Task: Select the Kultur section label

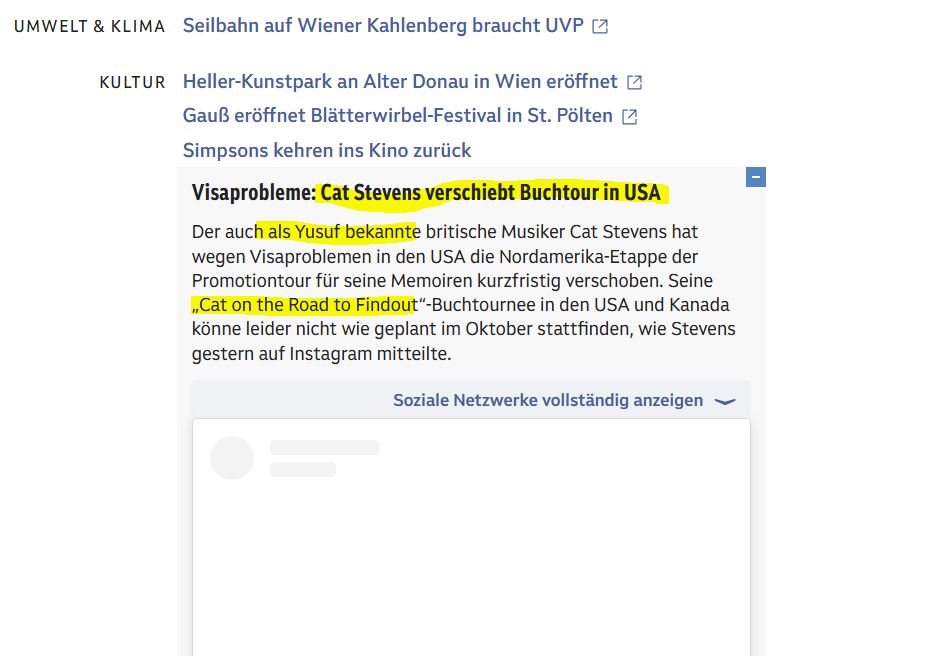Action: [x=133, y=82]
